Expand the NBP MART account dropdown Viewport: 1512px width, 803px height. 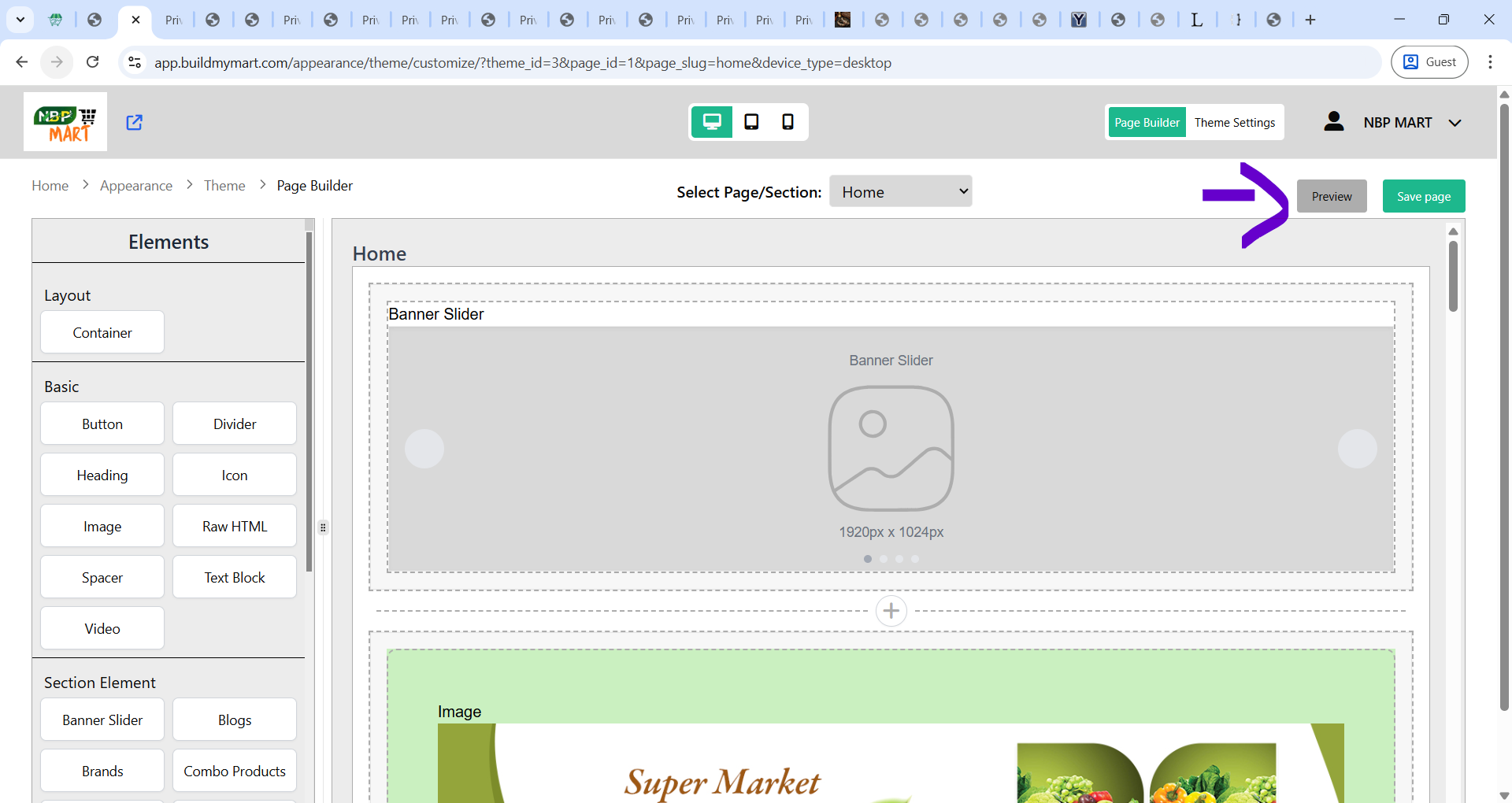point(1455,123)
